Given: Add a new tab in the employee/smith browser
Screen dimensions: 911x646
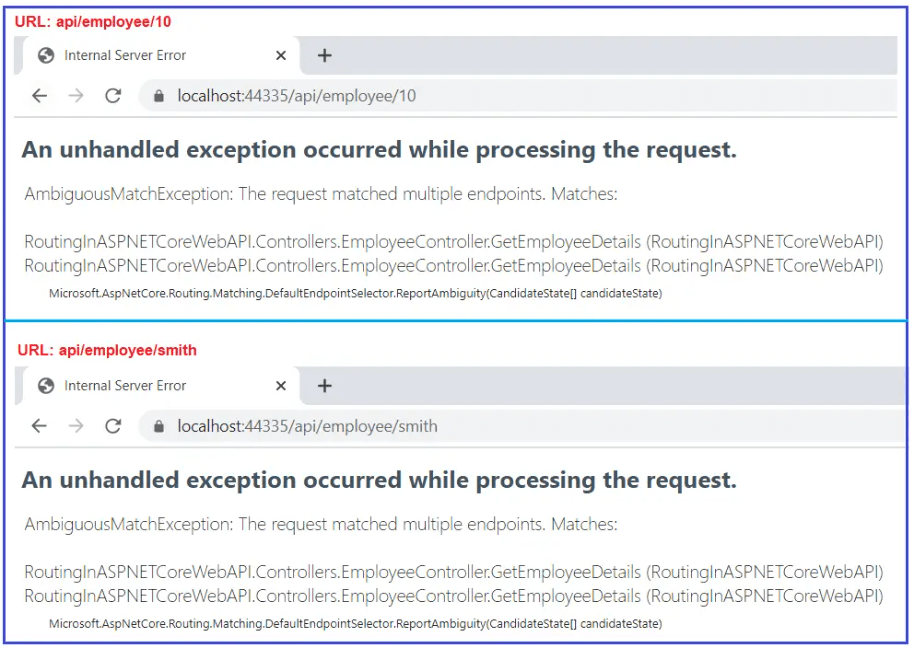Looking at the screenshot, I should pos(324,386).
